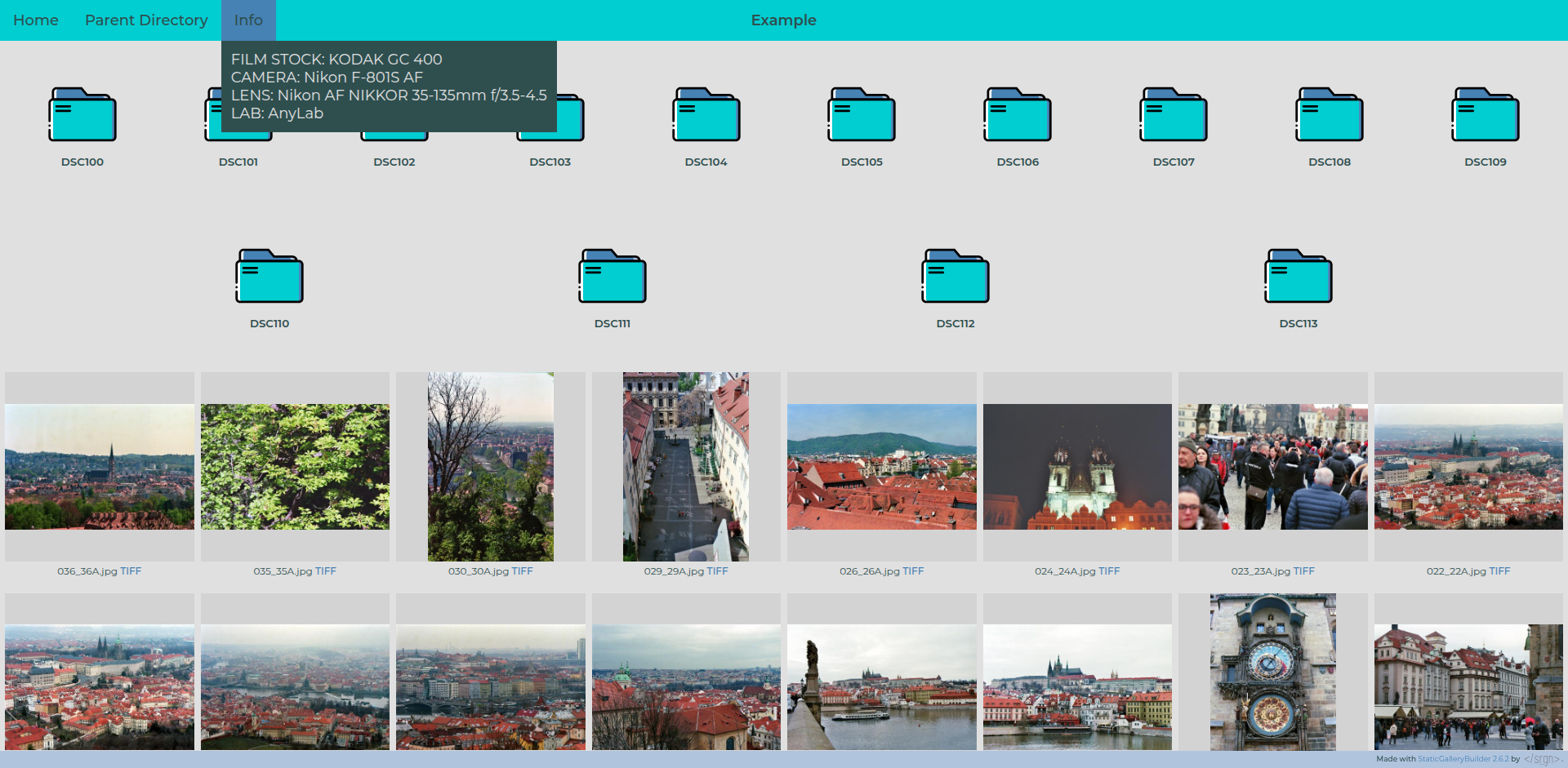Open the DSC112 folder icon
The image size is (1568, 768).
click(955, 277)
